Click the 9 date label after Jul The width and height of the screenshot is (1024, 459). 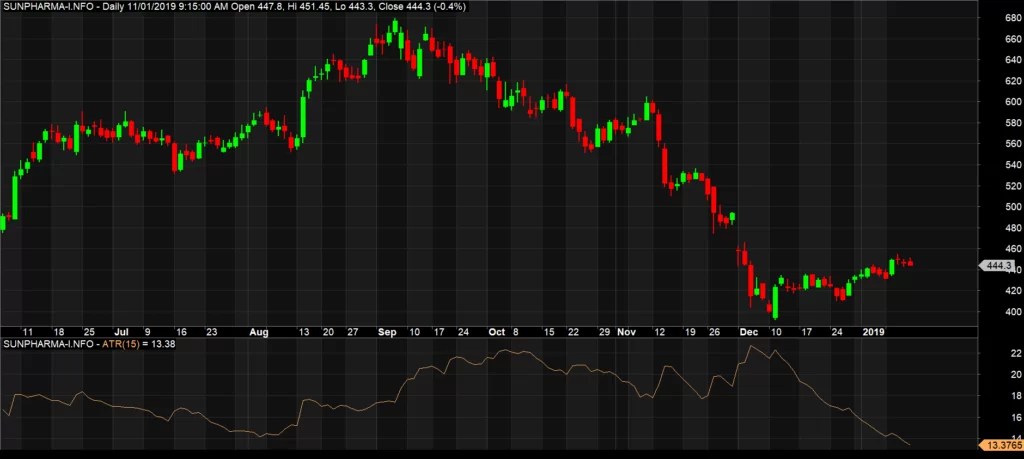148,332
